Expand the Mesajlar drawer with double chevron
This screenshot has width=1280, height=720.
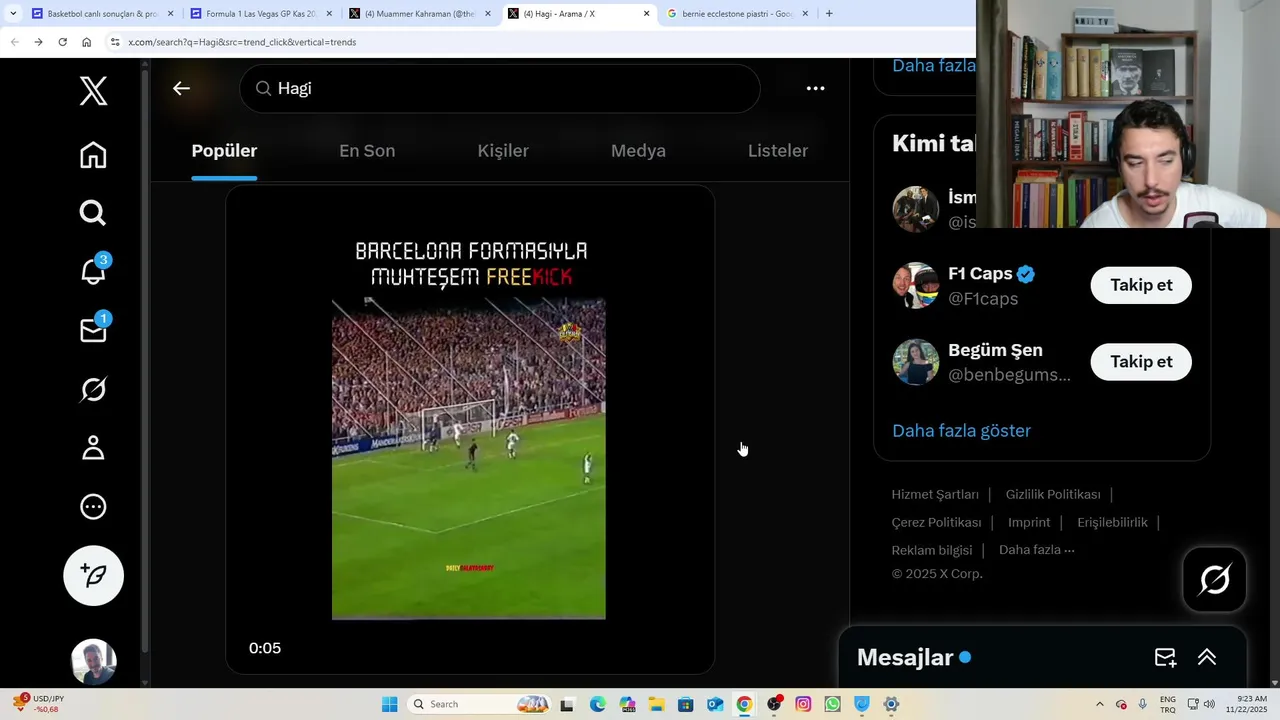1207,657
